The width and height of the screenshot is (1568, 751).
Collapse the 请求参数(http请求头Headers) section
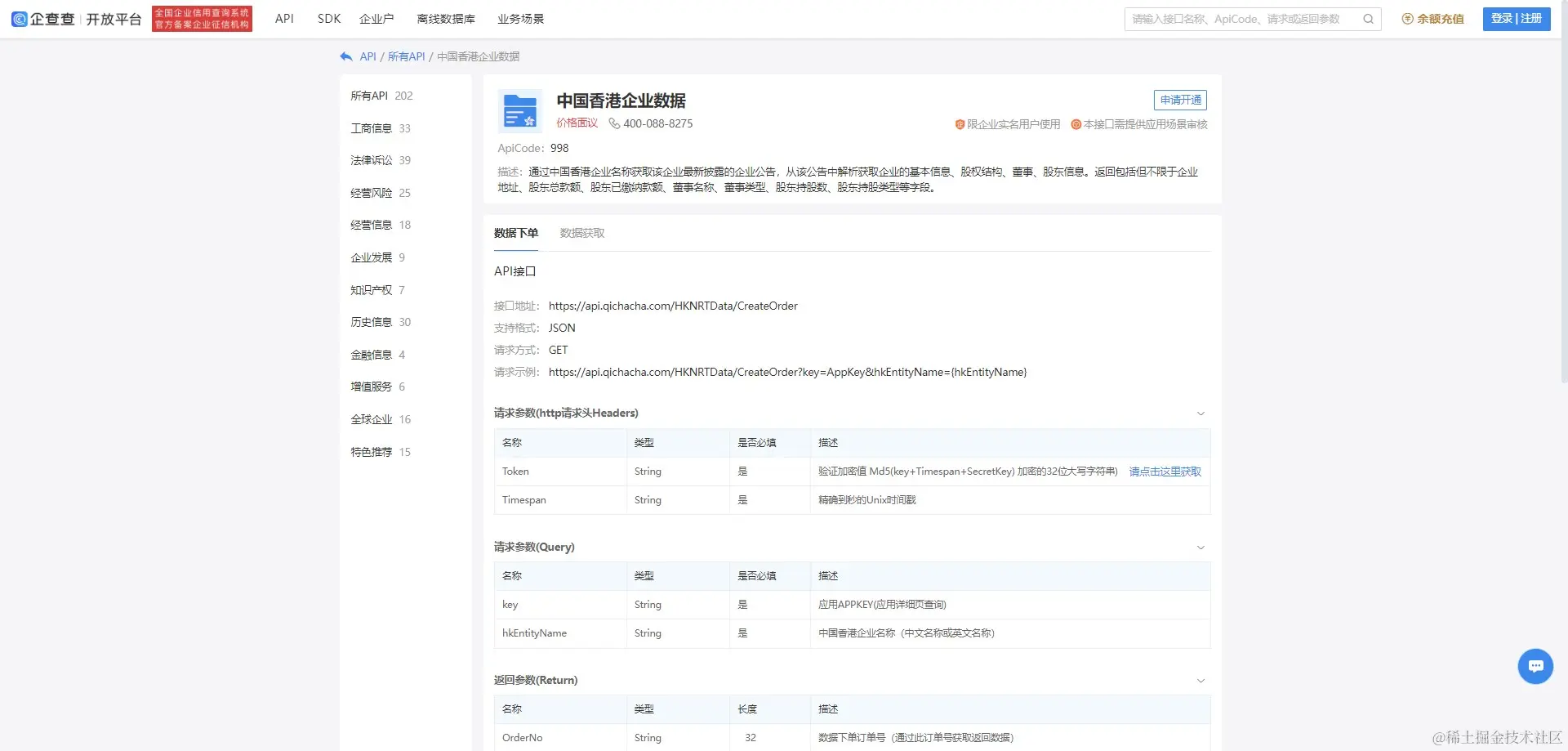(1200, 413)
